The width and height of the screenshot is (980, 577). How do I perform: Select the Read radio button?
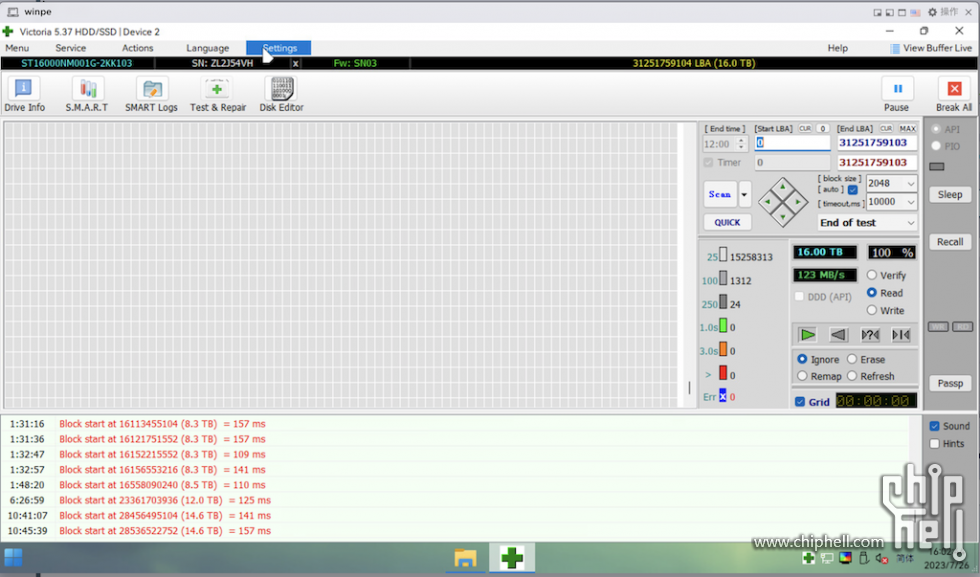(x=871, y=293)
